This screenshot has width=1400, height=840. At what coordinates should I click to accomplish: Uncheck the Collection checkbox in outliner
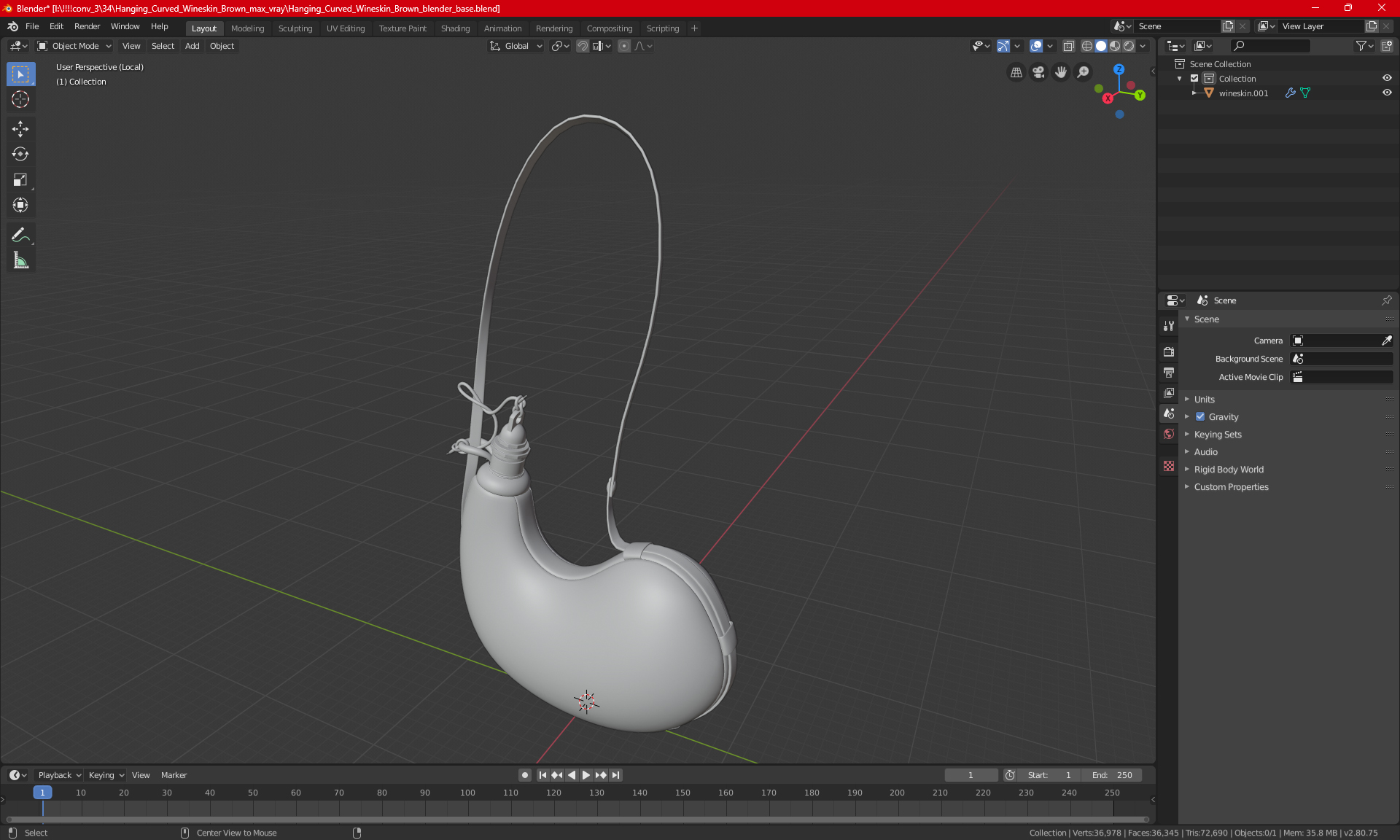[x=1194, y=78]
